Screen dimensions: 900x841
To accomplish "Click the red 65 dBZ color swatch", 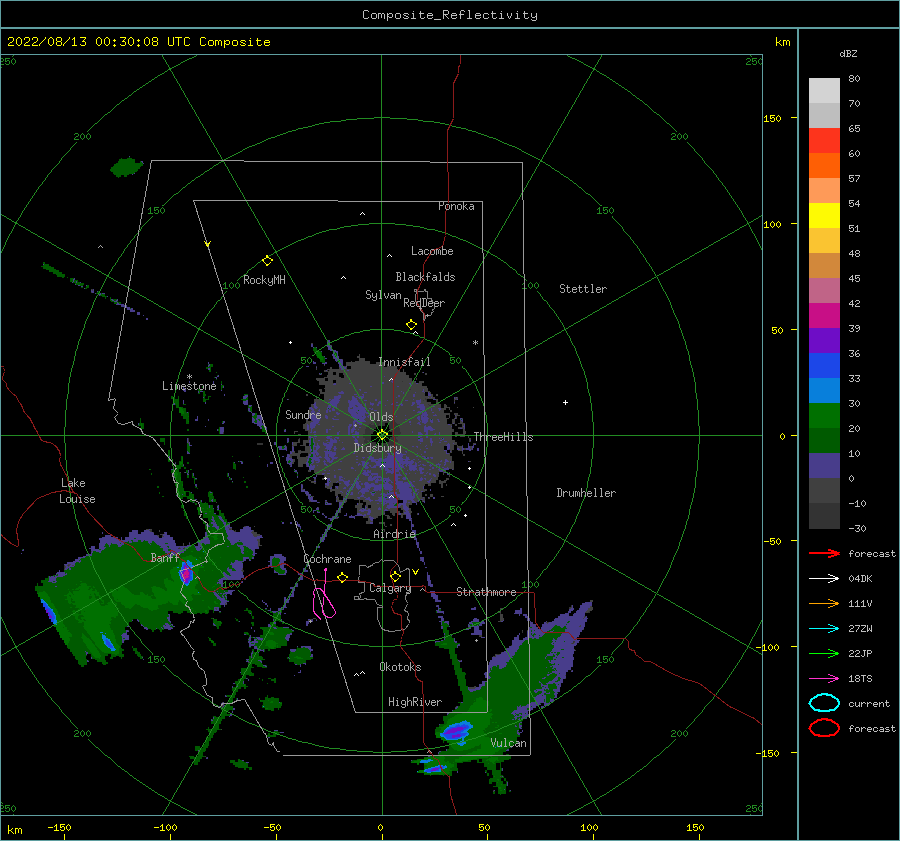I will click(824, 141).
